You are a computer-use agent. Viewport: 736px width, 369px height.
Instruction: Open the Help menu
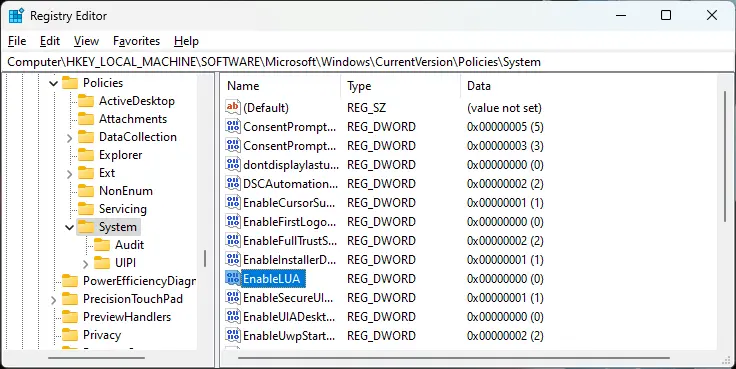[186, 41]
